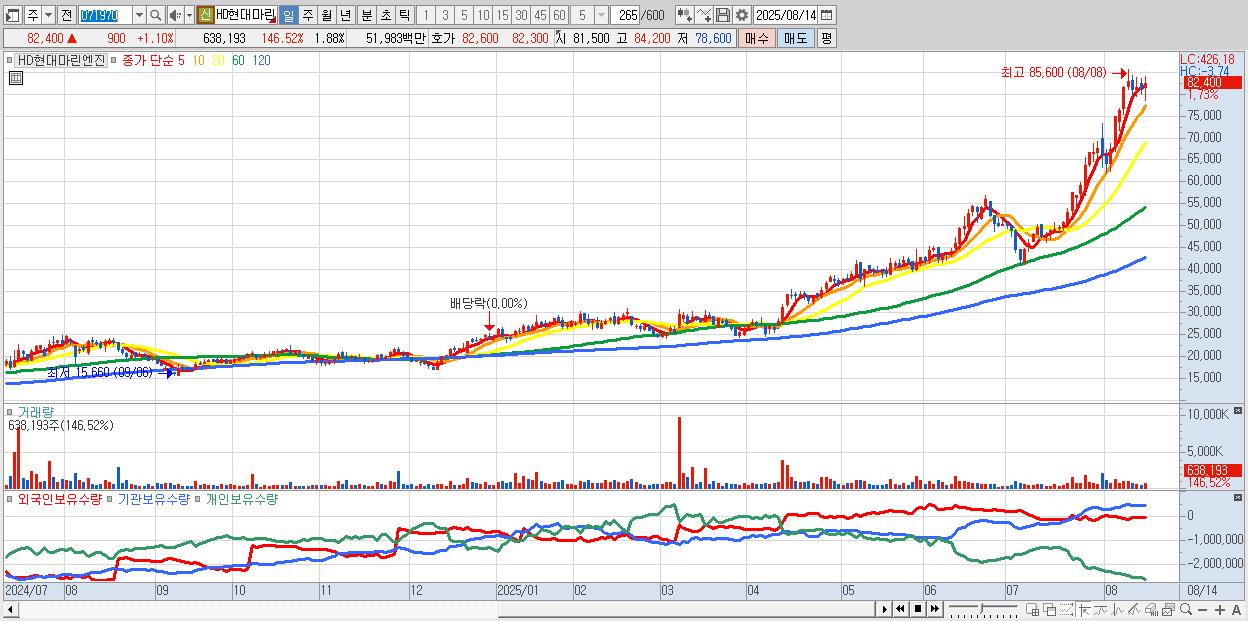Click the stacked chart windows icon
This screenshot has height=621, width=1248.
tap(1168, 609)
